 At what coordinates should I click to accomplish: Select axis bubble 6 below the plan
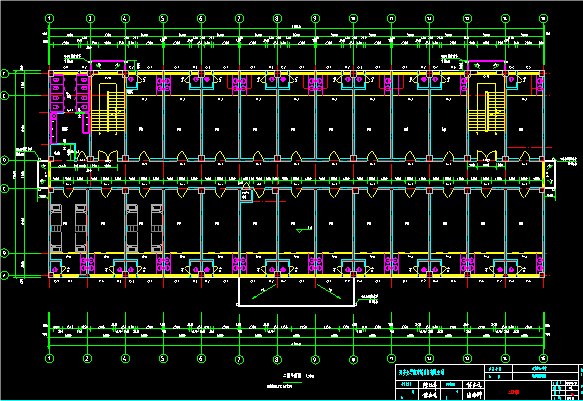tap(201, 358)
